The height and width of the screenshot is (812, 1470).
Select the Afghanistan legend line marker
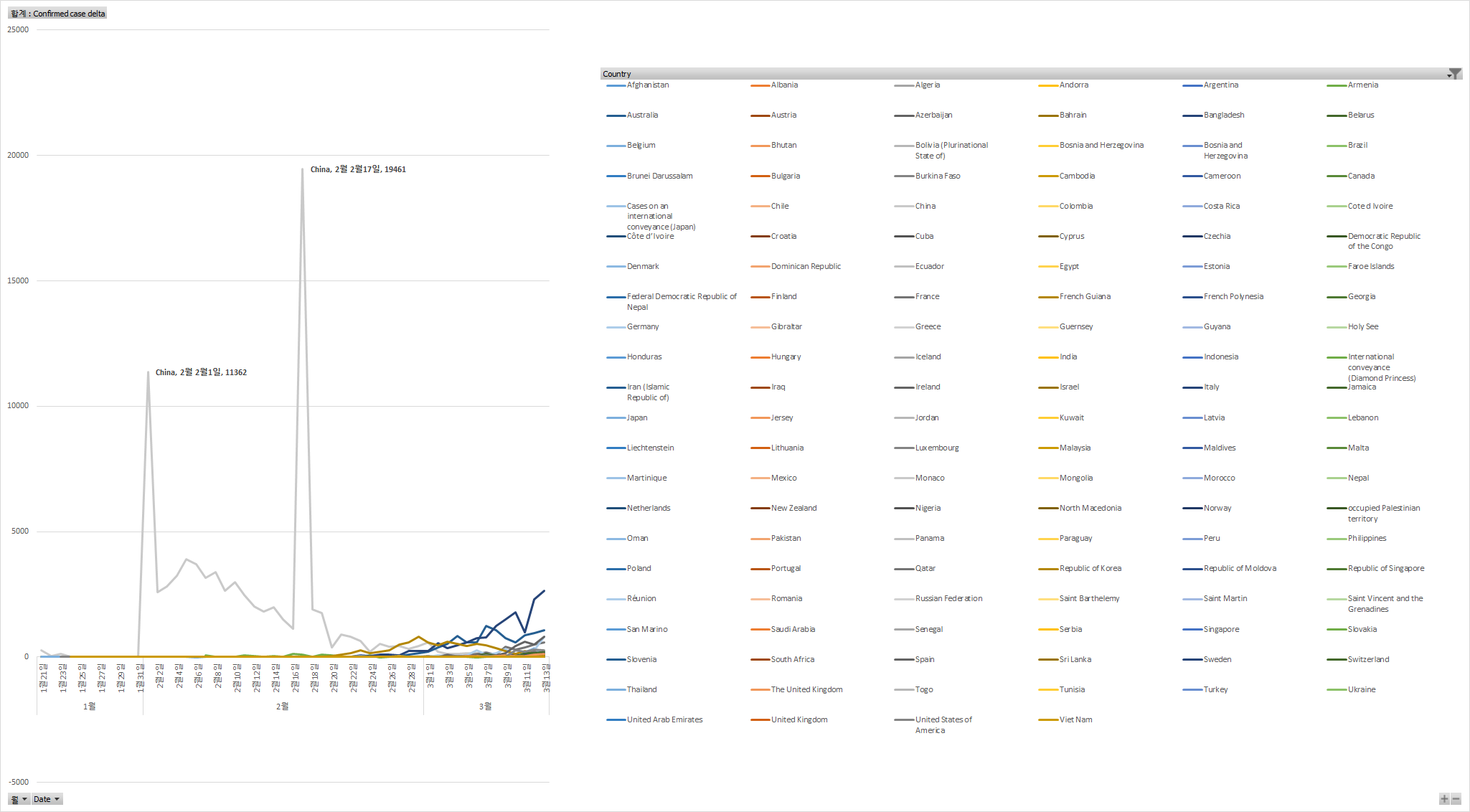coord(616,86)
